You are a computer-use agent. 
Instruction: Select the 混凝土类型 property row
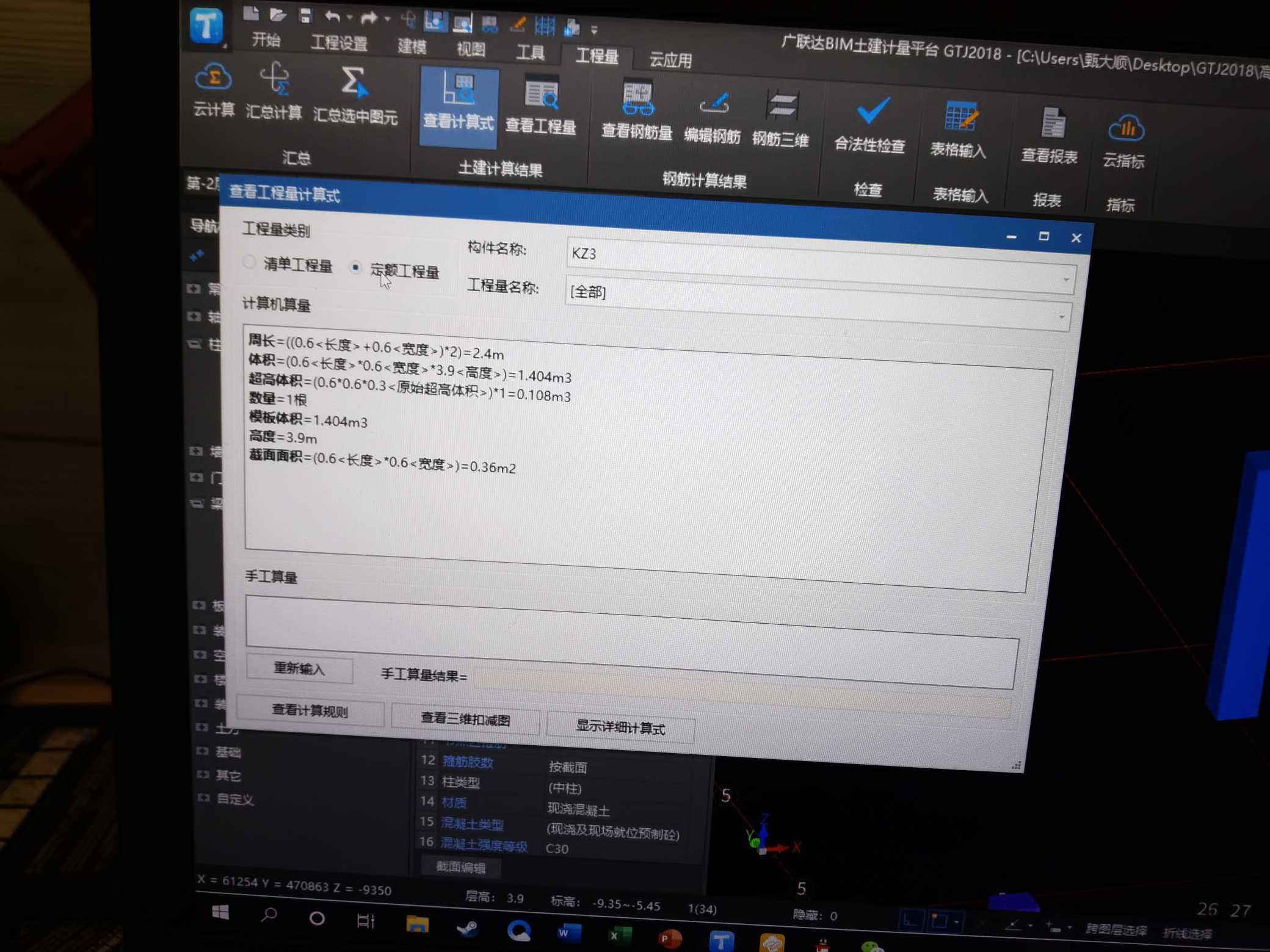(558, 826)
